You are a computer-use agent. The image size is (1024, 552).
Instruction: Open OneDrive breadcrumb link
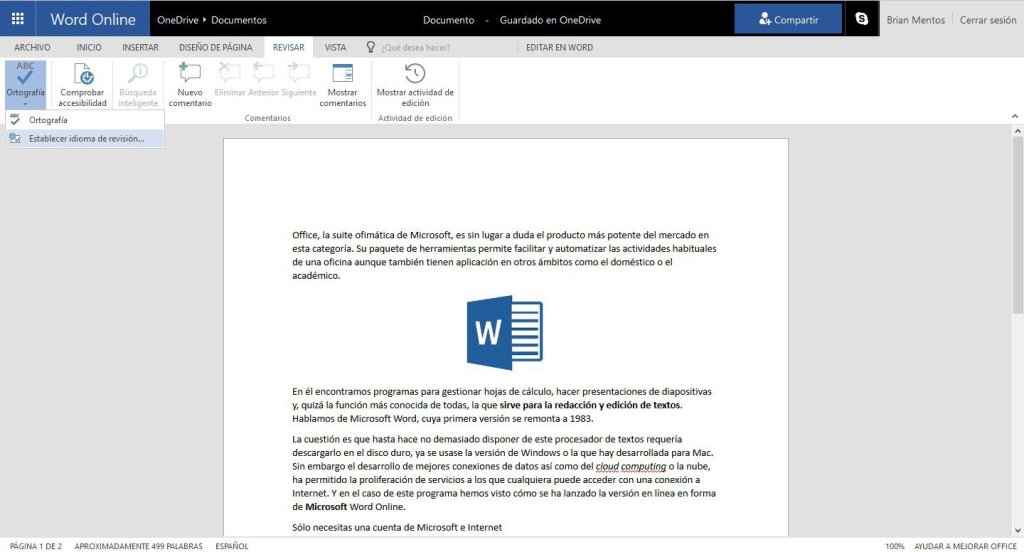pos(178,20)
